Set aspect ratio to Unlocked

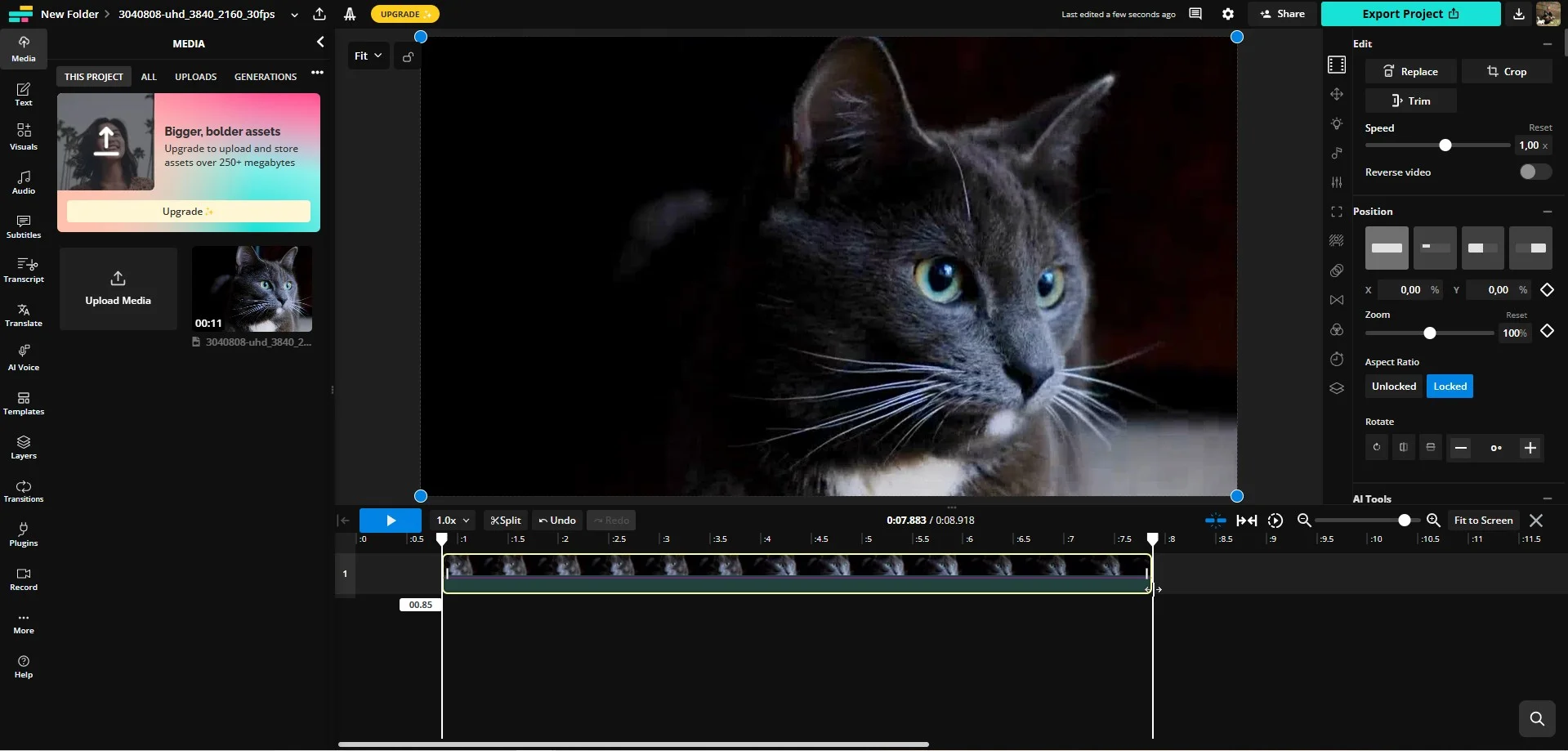click(x=1393, y=387)
